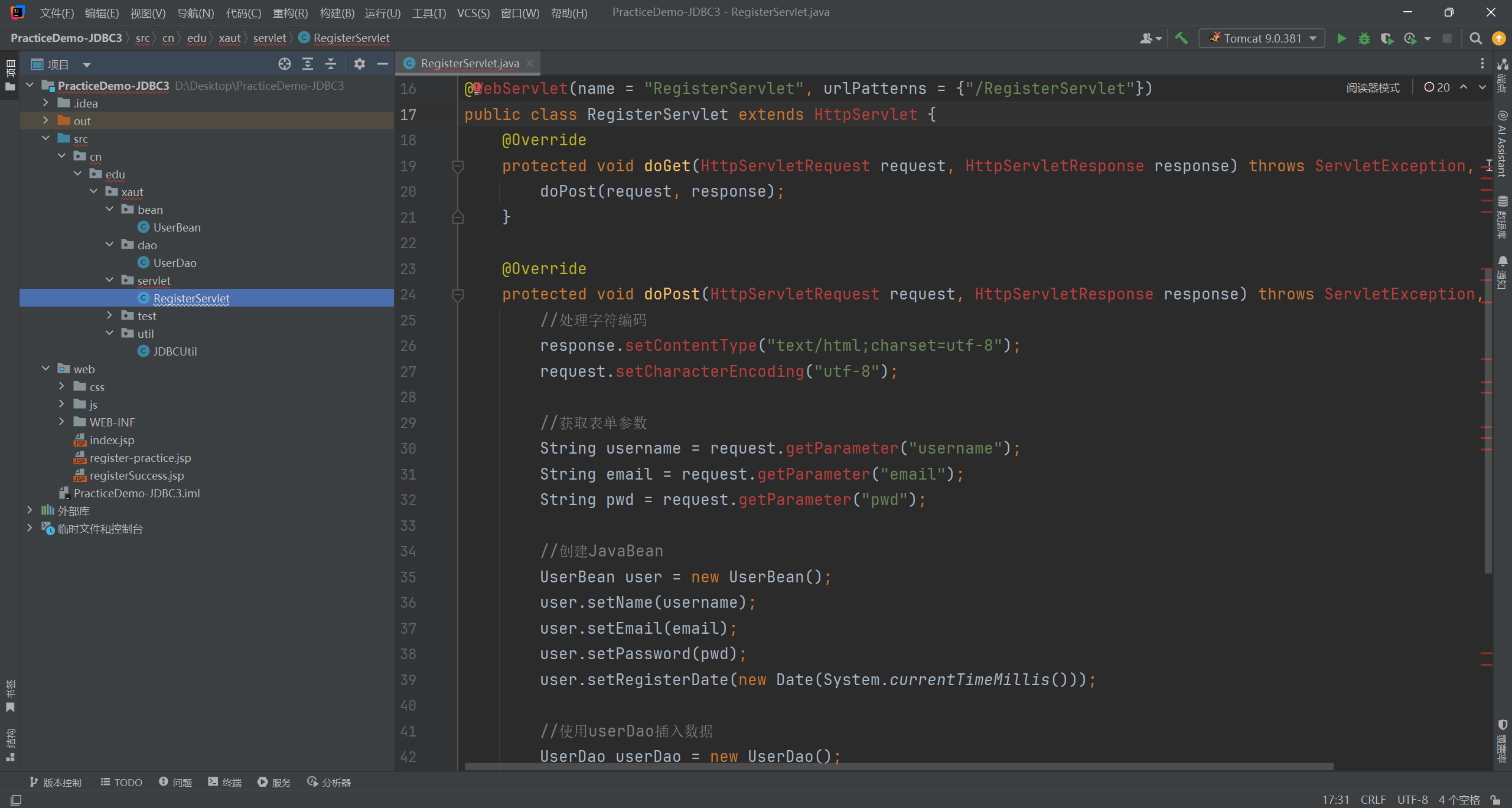
Task: Click the stop square icon
Action: (1446, 38)
